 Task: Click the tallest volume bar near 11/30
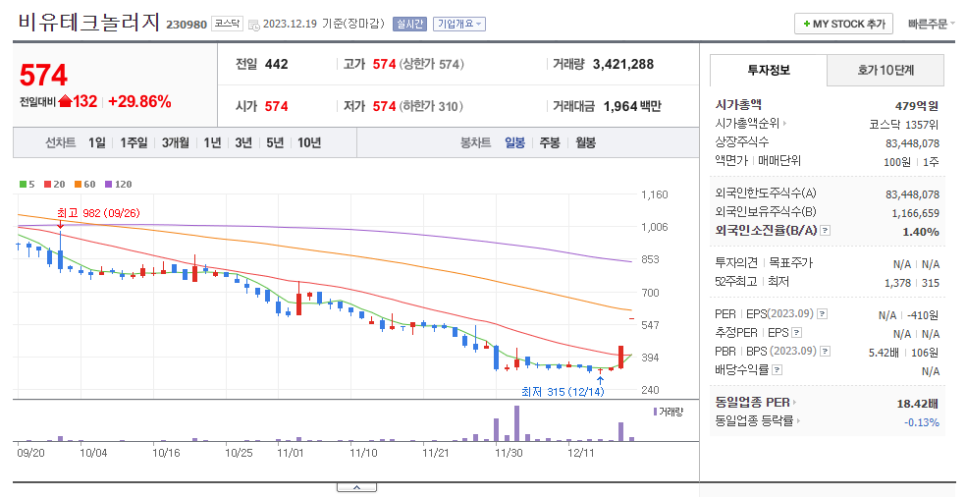point(516,423)
